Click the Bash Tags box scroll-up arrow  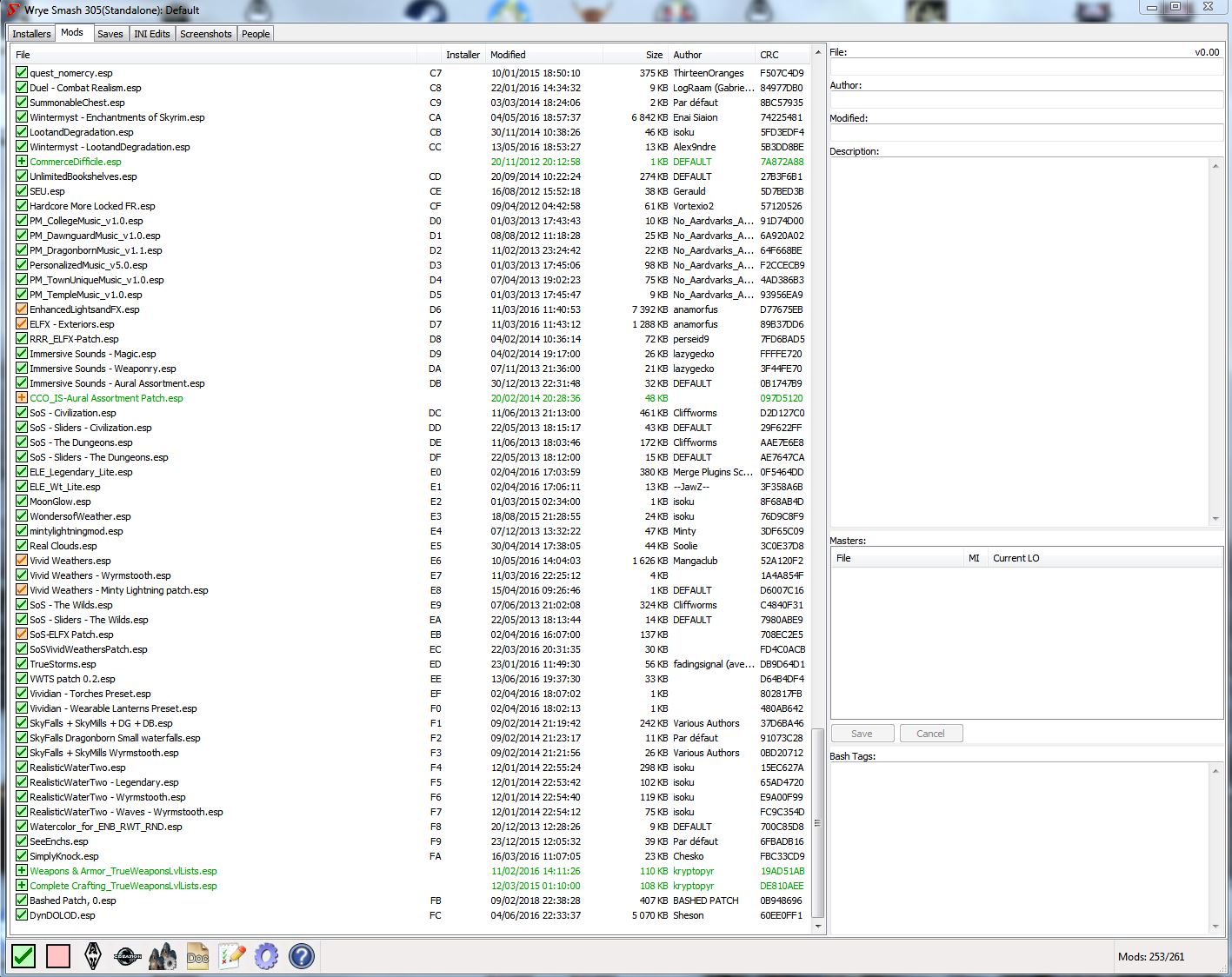click(x=1215, y=770)
